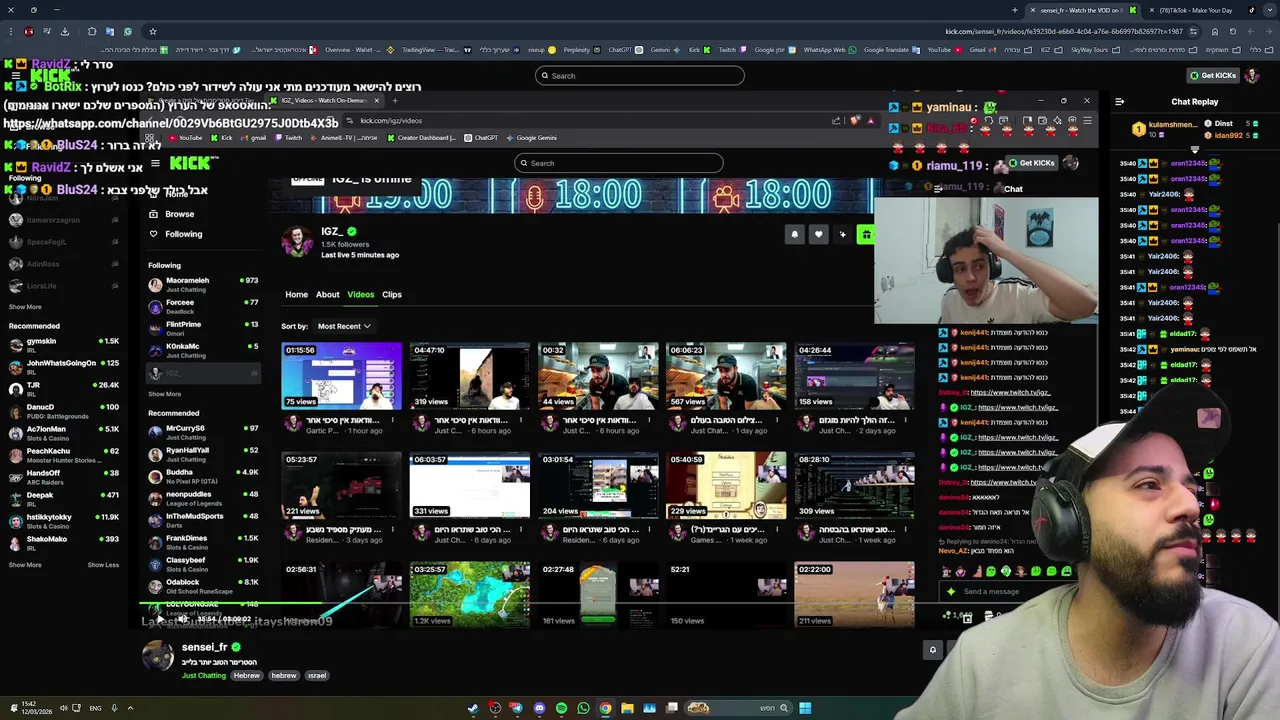Click the video player play button
The height and width of the screenshot is (720, 1280).
click(160, 619)
